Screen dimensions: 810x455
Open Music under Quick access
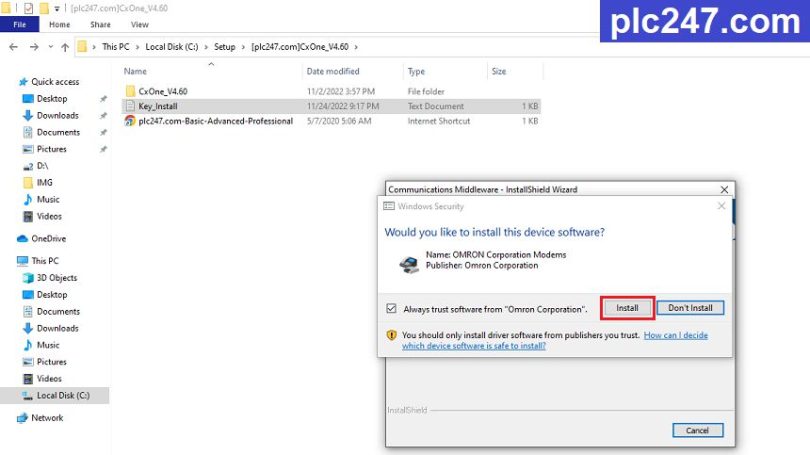48,199
